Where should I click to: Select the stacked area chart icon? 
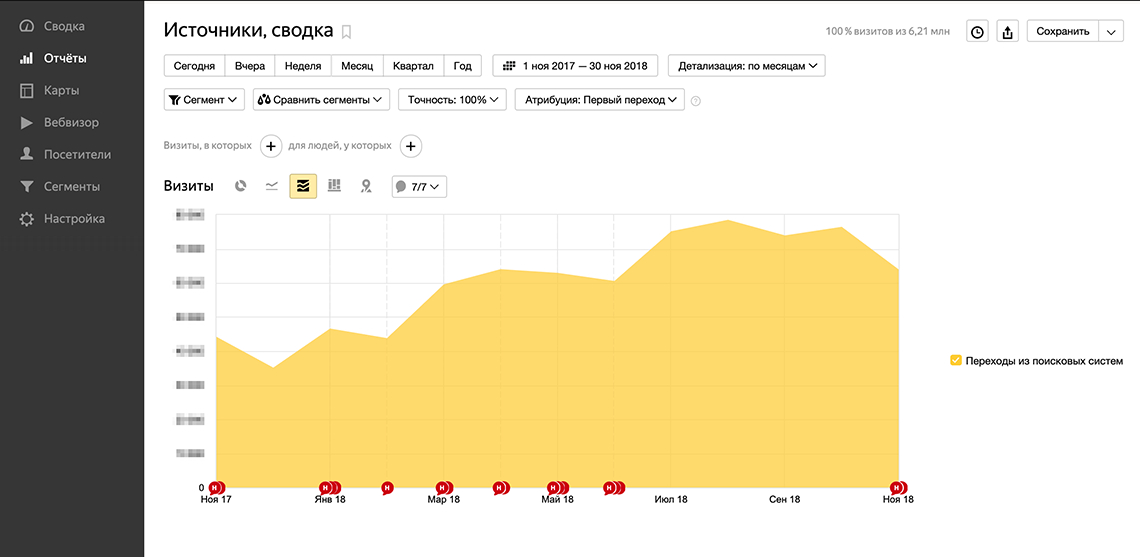303,186
